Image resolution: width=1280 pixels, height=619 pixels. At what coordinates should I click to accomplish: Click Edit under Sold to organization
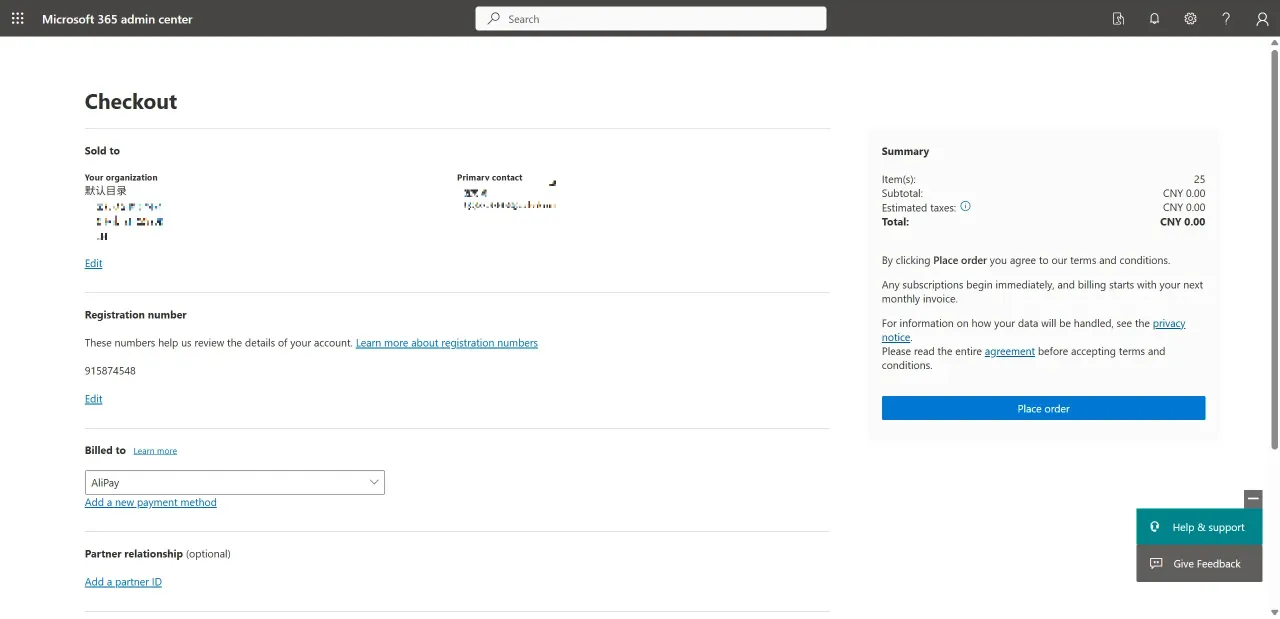tap(93, 264)
